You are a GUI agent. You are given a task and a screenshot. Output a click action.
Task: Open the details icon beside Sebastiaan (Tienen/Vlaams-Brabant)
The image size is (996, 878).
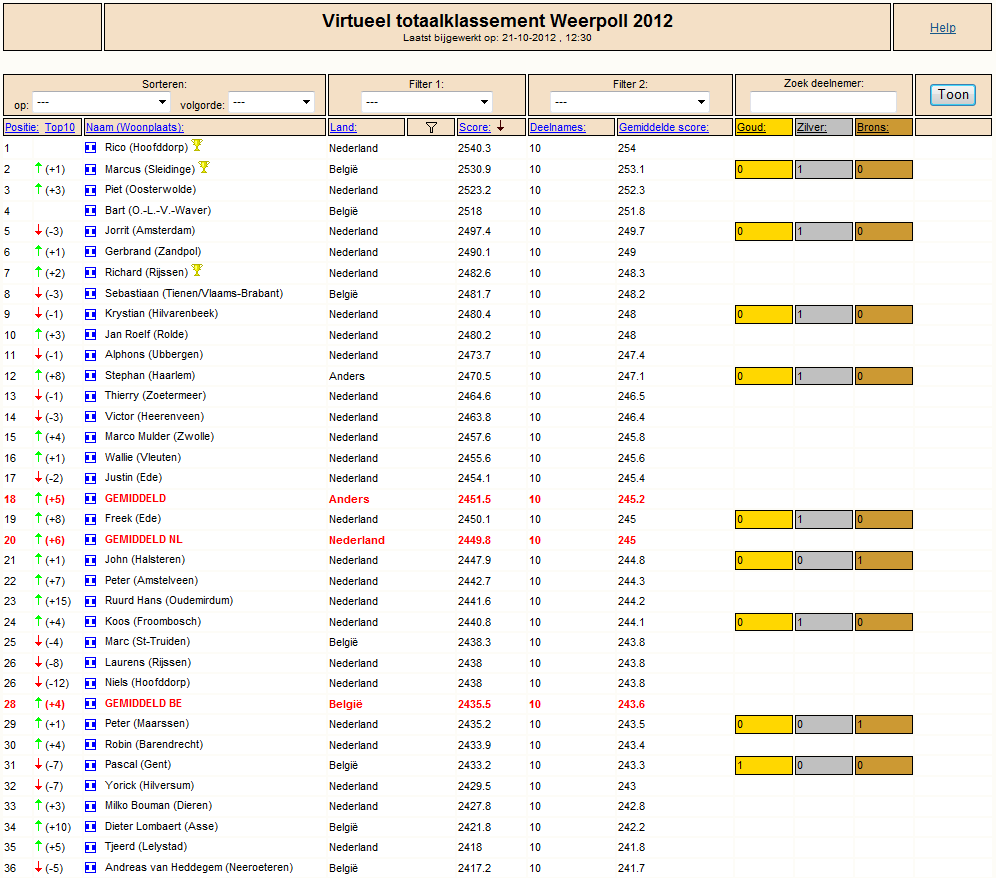pos(90,294)
